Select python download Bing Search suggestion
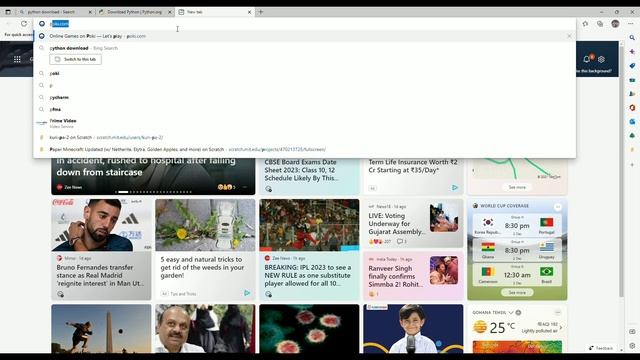Viewport: 640px width, 360px height. [x=304, y=48]
